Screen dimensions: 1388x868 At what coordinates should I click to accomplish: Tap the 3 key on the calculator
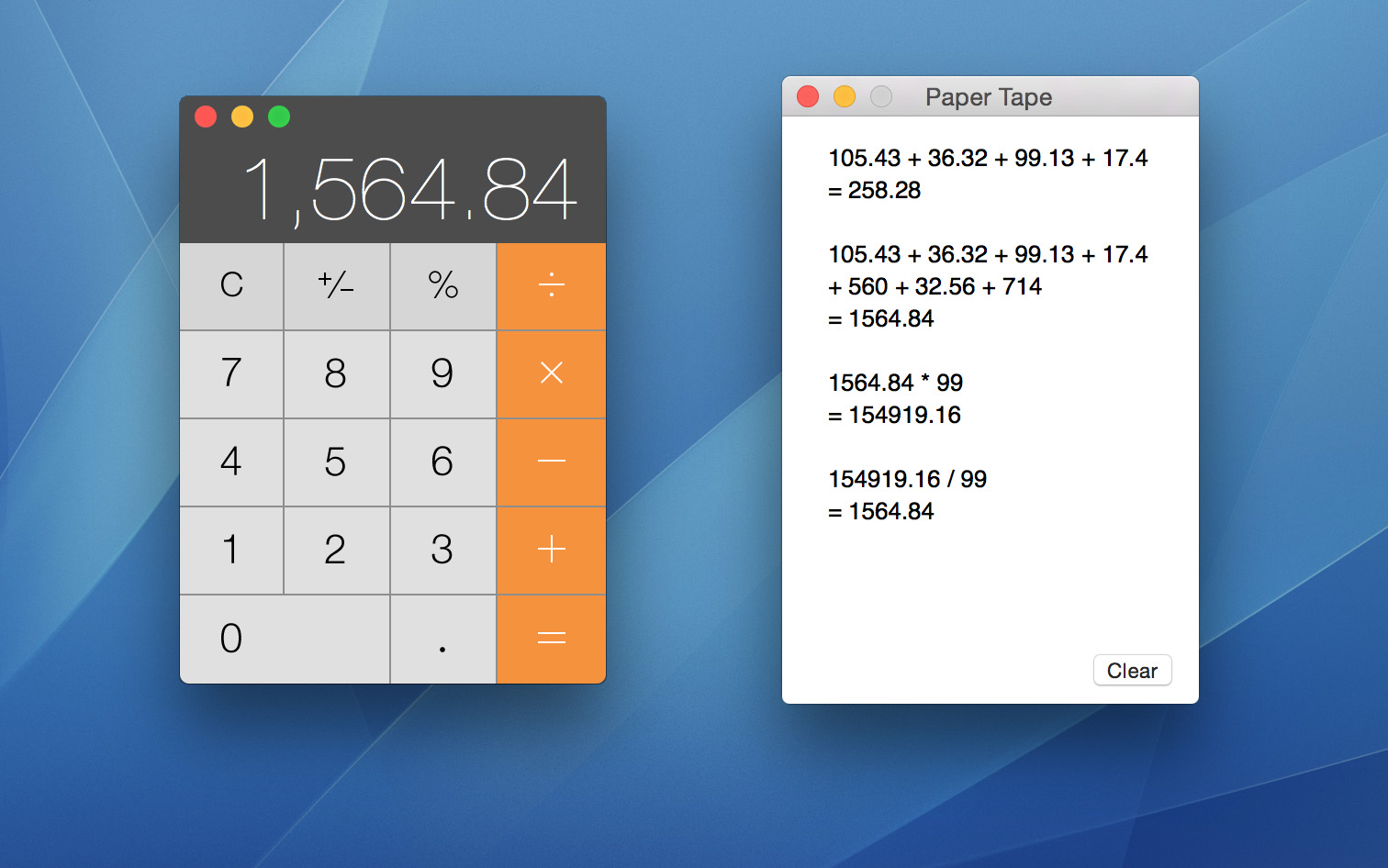[x=443, y=550]
